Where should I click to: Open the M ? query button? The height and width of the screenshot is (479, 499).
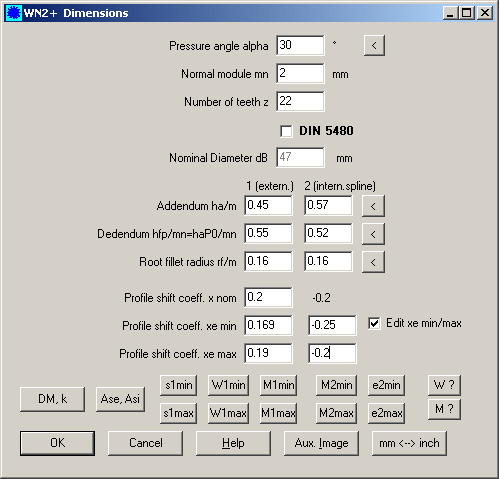[x=444, y=409]
